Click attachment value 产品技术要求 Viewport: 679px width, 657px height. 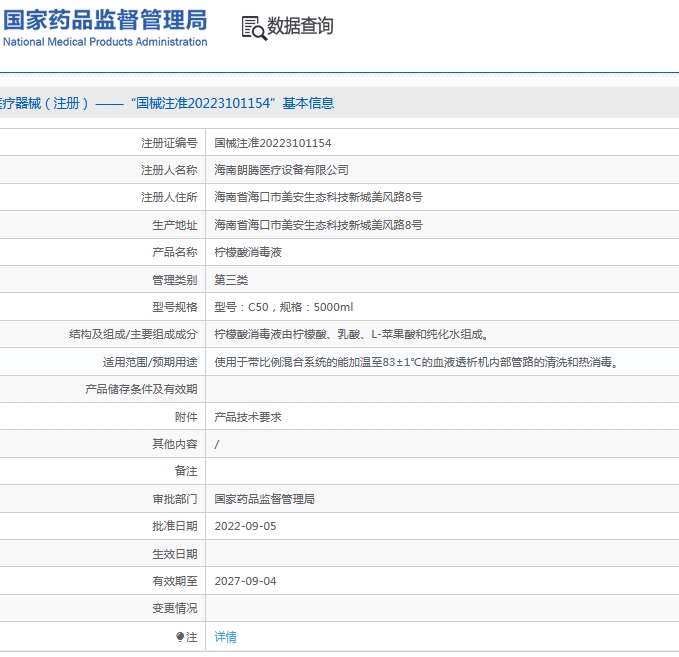248,417
